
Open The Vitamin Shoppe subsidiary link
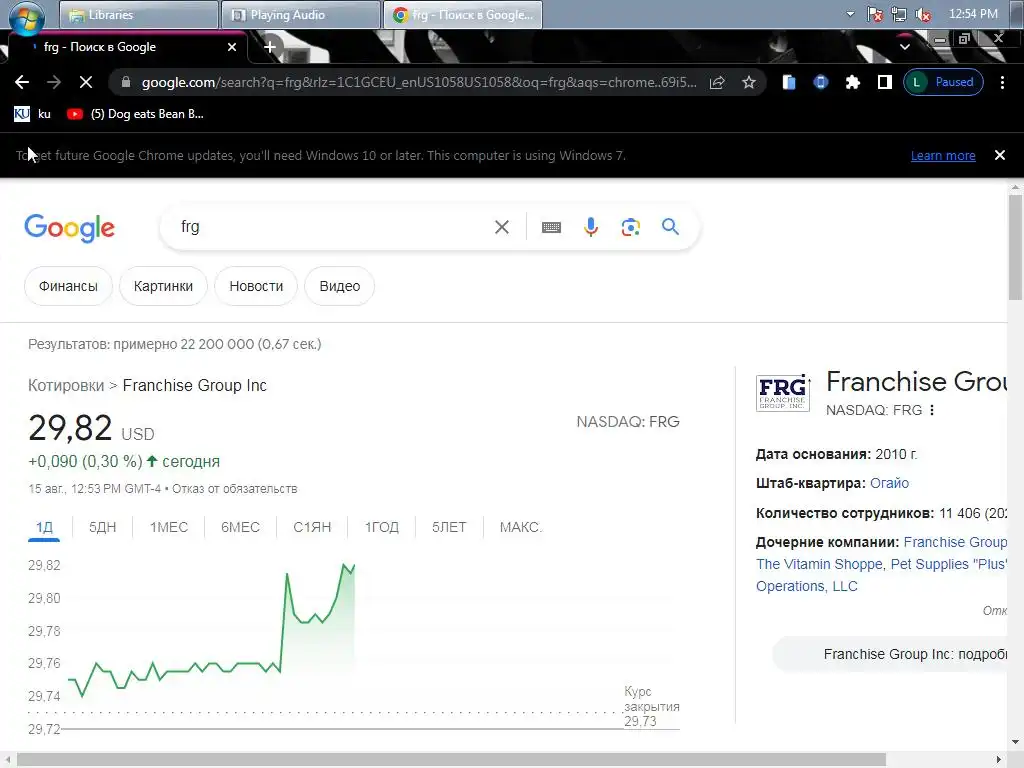[820, 564]
